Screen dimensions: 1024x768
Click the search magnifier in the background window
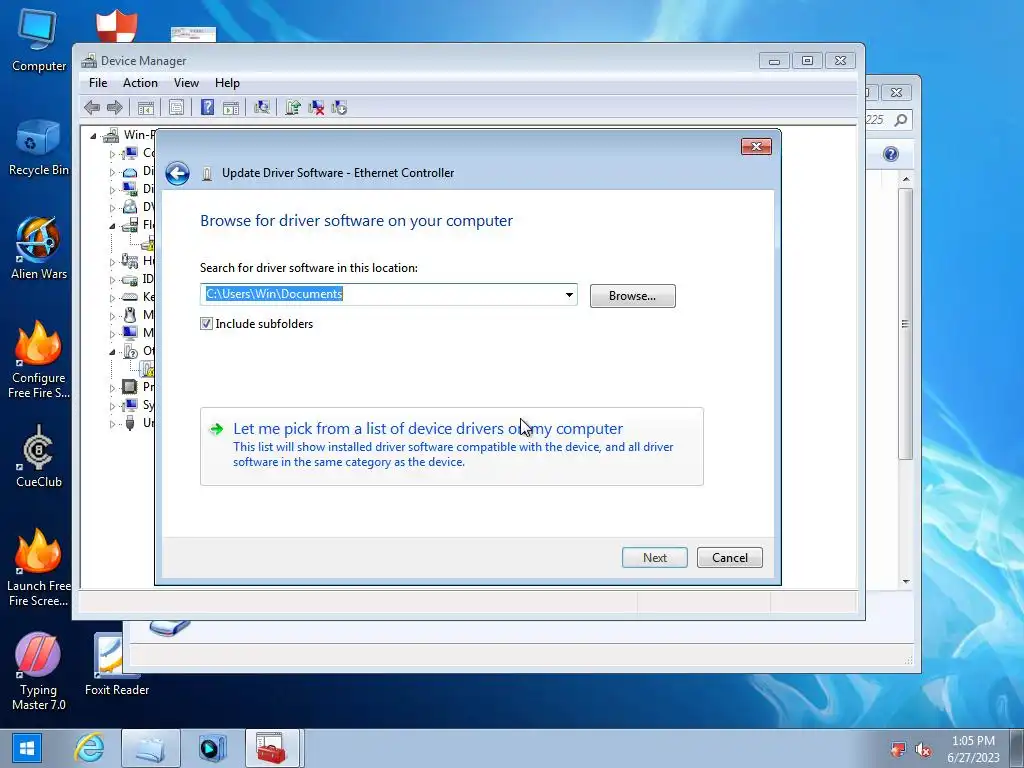tap(901, 120)
